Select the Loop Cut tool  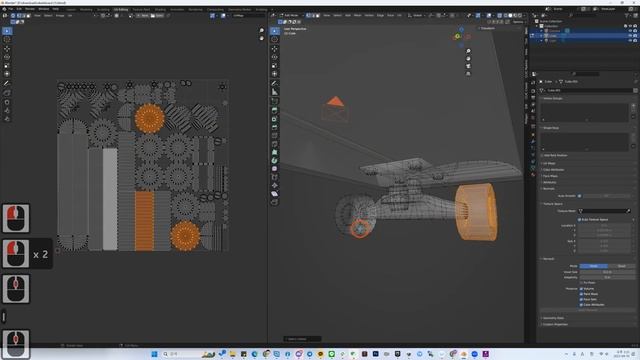275,136
